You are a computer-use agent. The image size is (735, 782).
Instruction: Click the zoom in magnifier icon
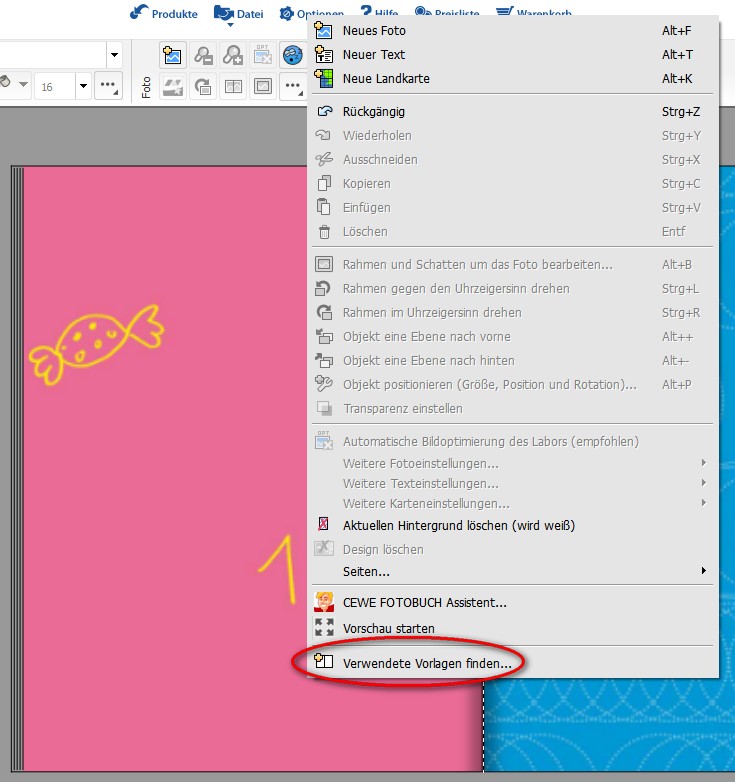(233, 56)
